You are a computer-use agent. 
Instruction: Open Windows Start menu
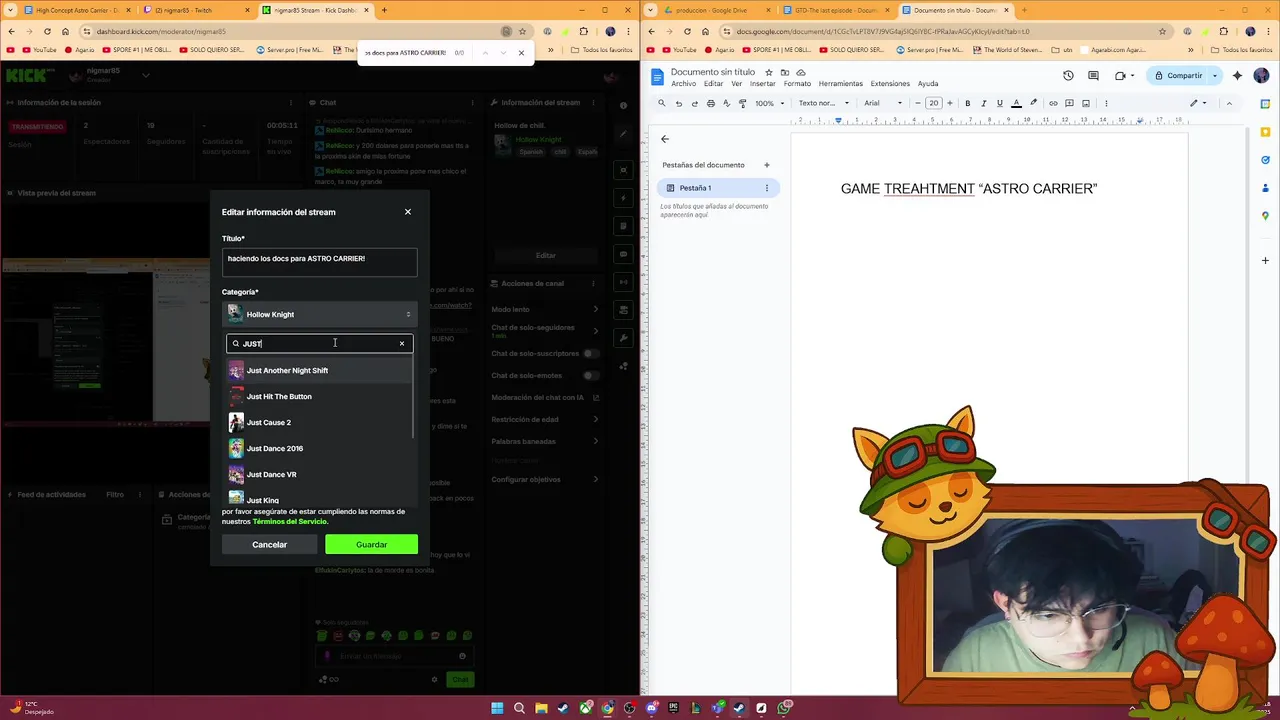coord(497,708)
